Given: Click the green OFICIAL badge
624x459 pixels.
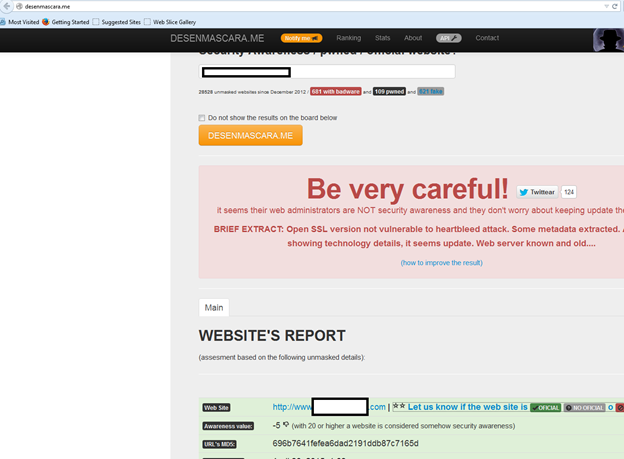Looking at the screenshot, I should tap(545, 407).
